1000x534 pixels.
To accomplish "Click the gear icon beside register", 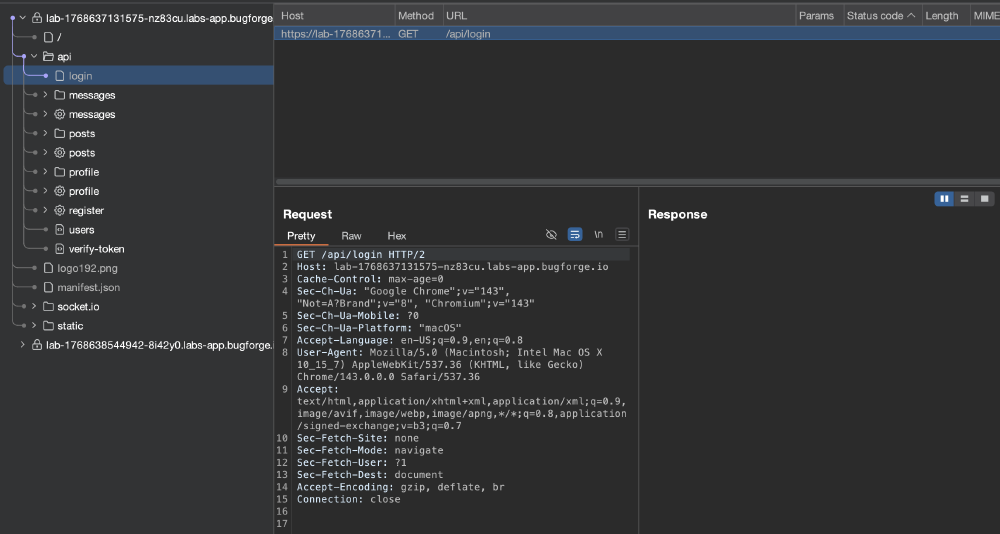I will [x=60, y=211].
